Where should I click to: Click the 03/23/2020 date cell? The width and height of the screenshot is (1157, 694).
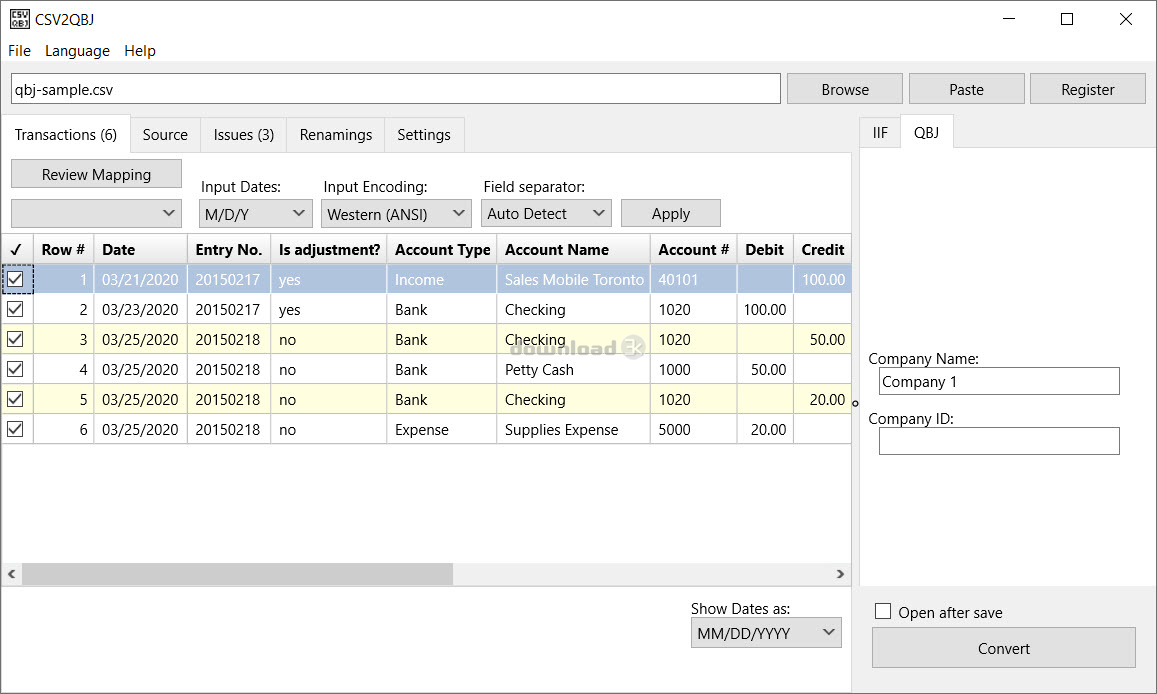pos(140,310)
